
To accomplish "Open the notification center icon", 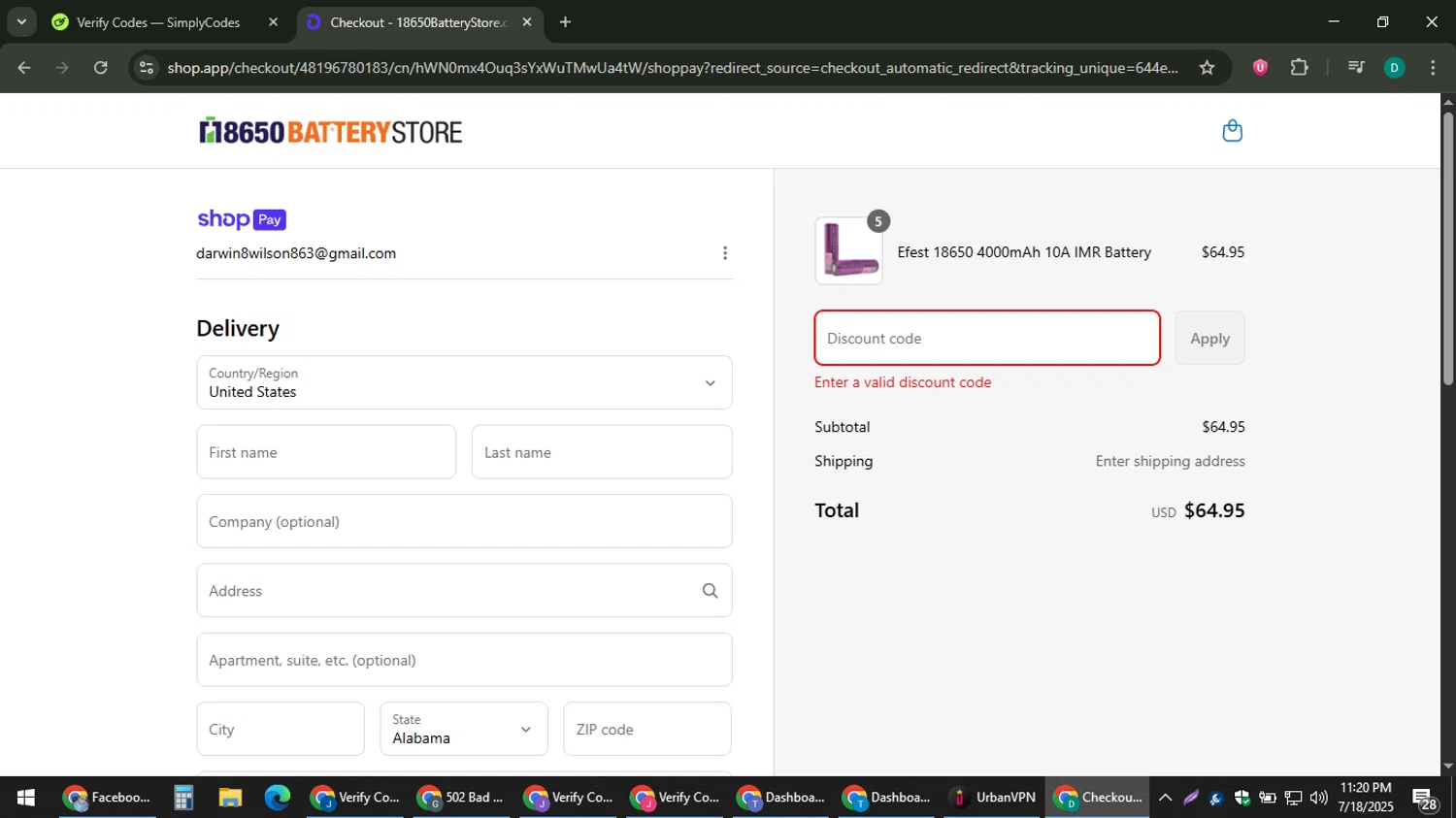I will coord(1425,800).
